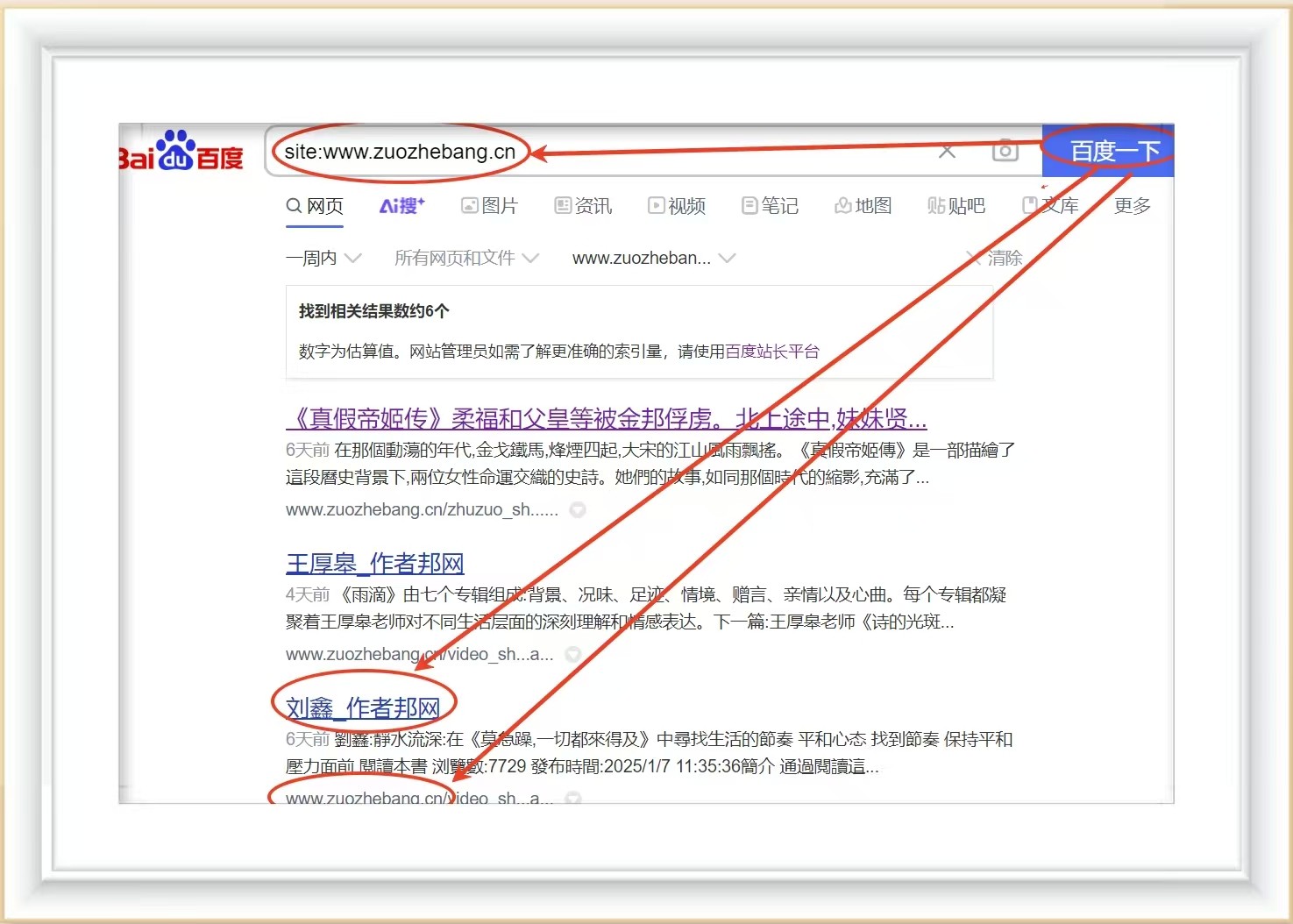Screen dimensions: 1293x924
Task: Switch to the 图片 tab
Action: (490, 206)
